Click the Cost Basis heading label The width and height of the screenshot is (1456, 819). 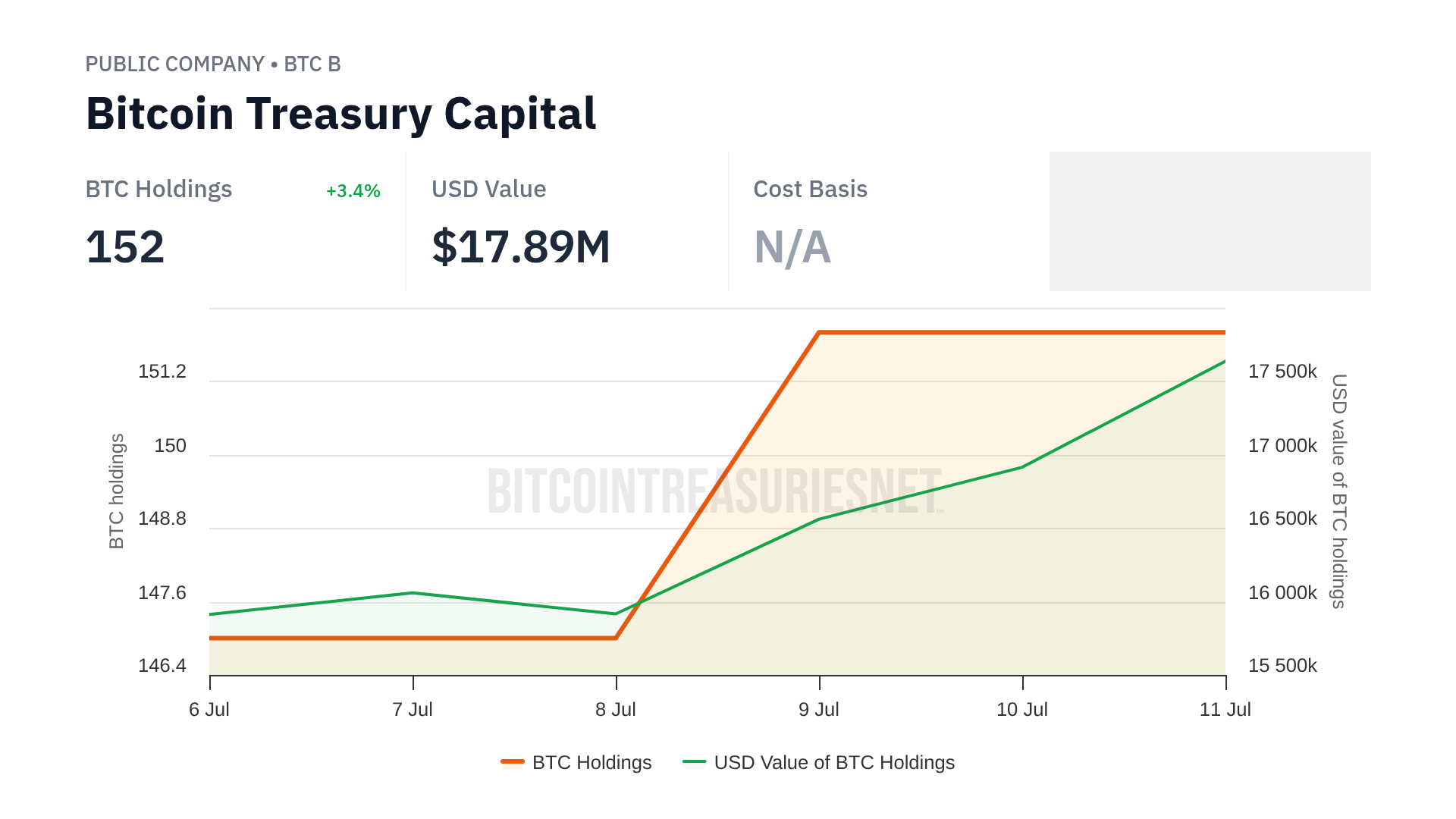pos(810,190)
